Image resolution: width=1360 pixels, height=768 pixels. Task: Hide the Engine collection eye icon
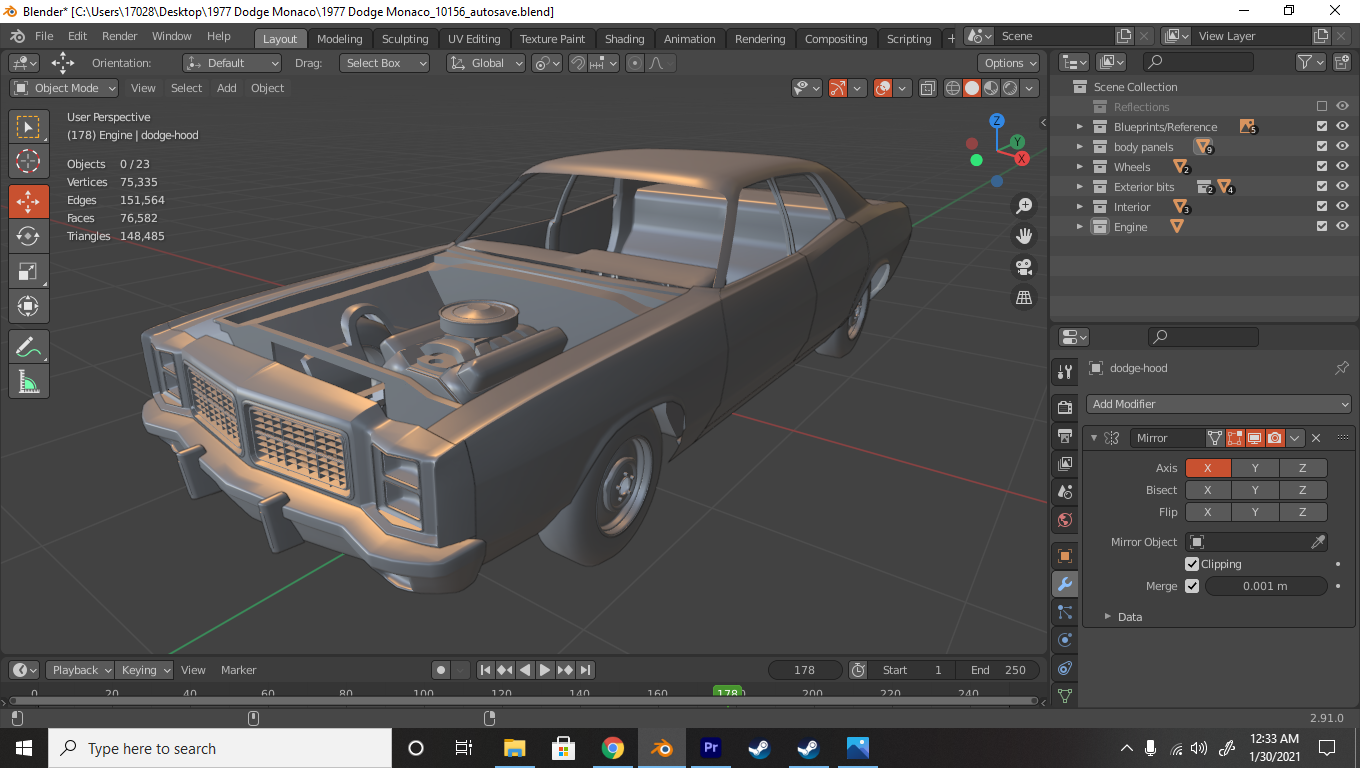[x=1342, y=226]
